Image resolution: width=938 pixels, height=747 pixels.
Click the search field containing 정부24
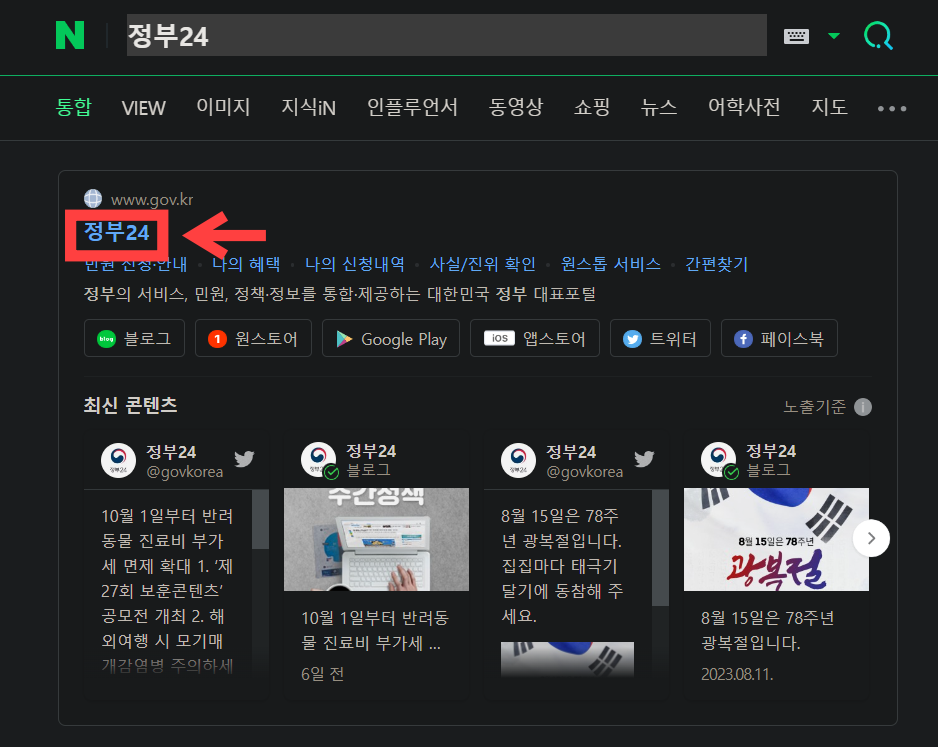[x=446, y=35]
